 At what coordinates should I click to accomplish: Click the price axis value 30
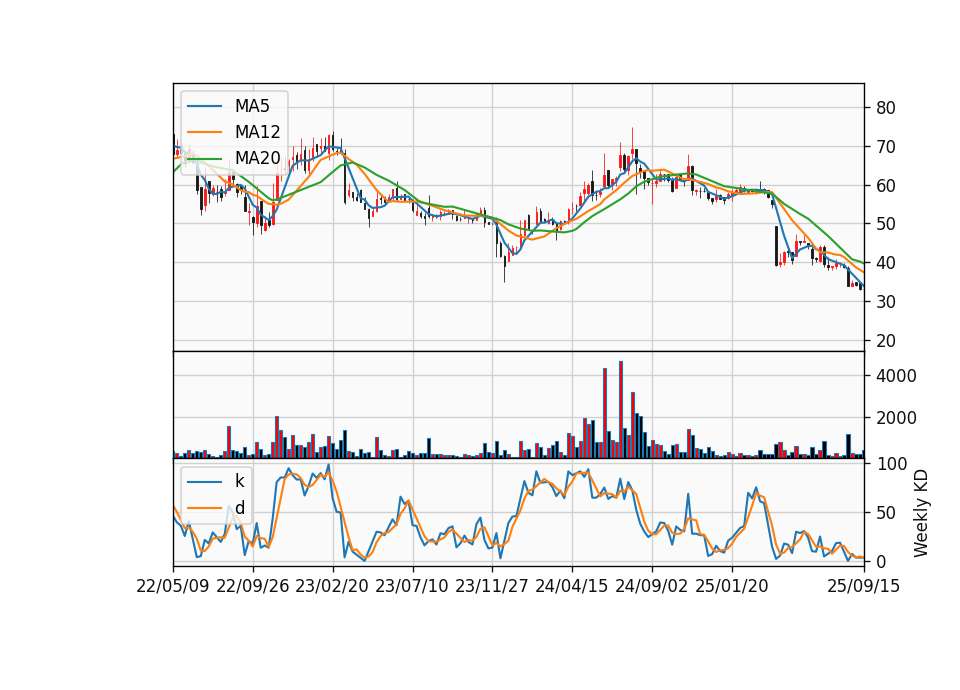(x=885, y=302)
